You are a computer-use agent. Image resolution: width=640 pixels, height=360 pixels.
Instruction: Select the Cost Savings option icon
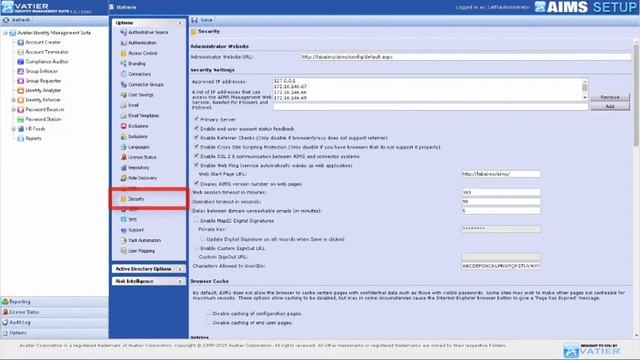123,95
